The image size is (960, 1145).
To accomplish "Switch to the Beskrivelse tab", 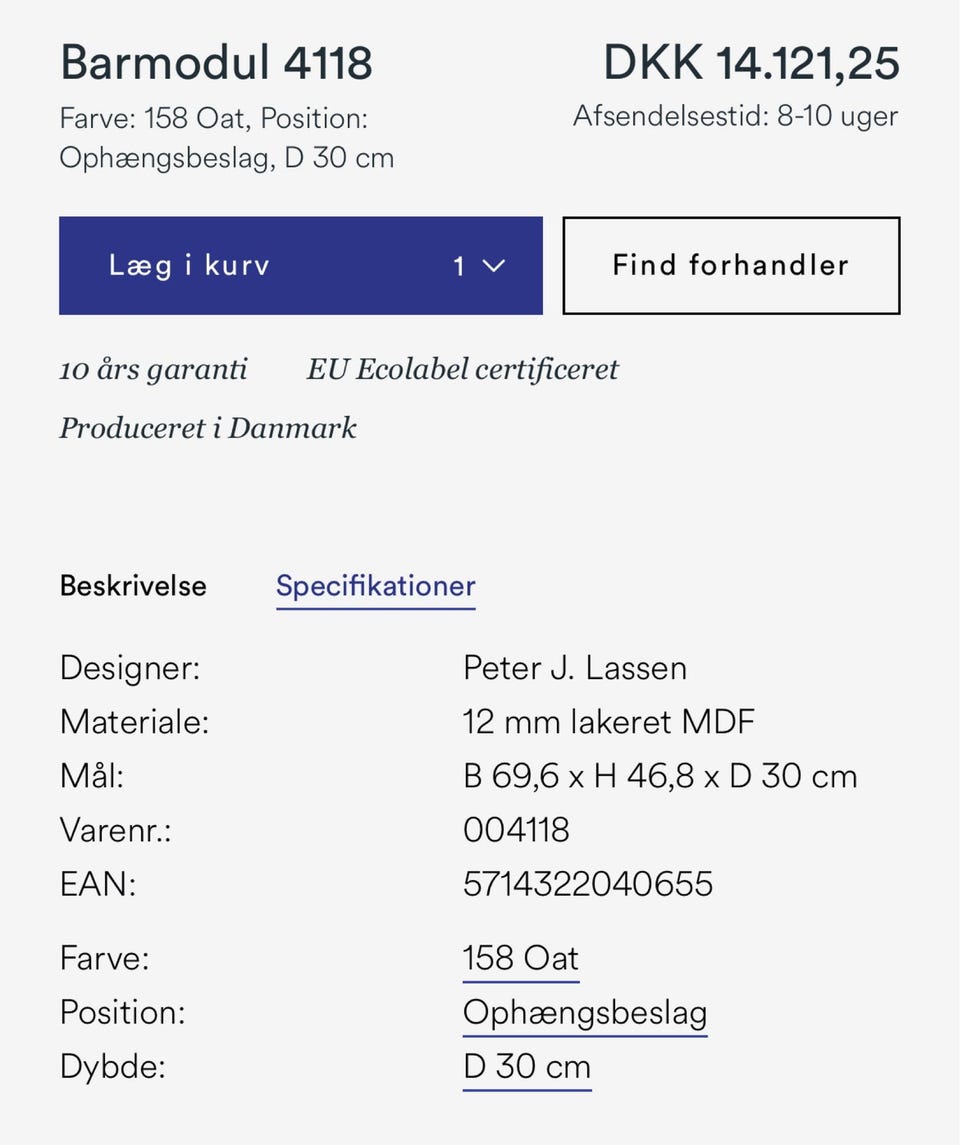I will pyautogui.click(x=133, y=585).
